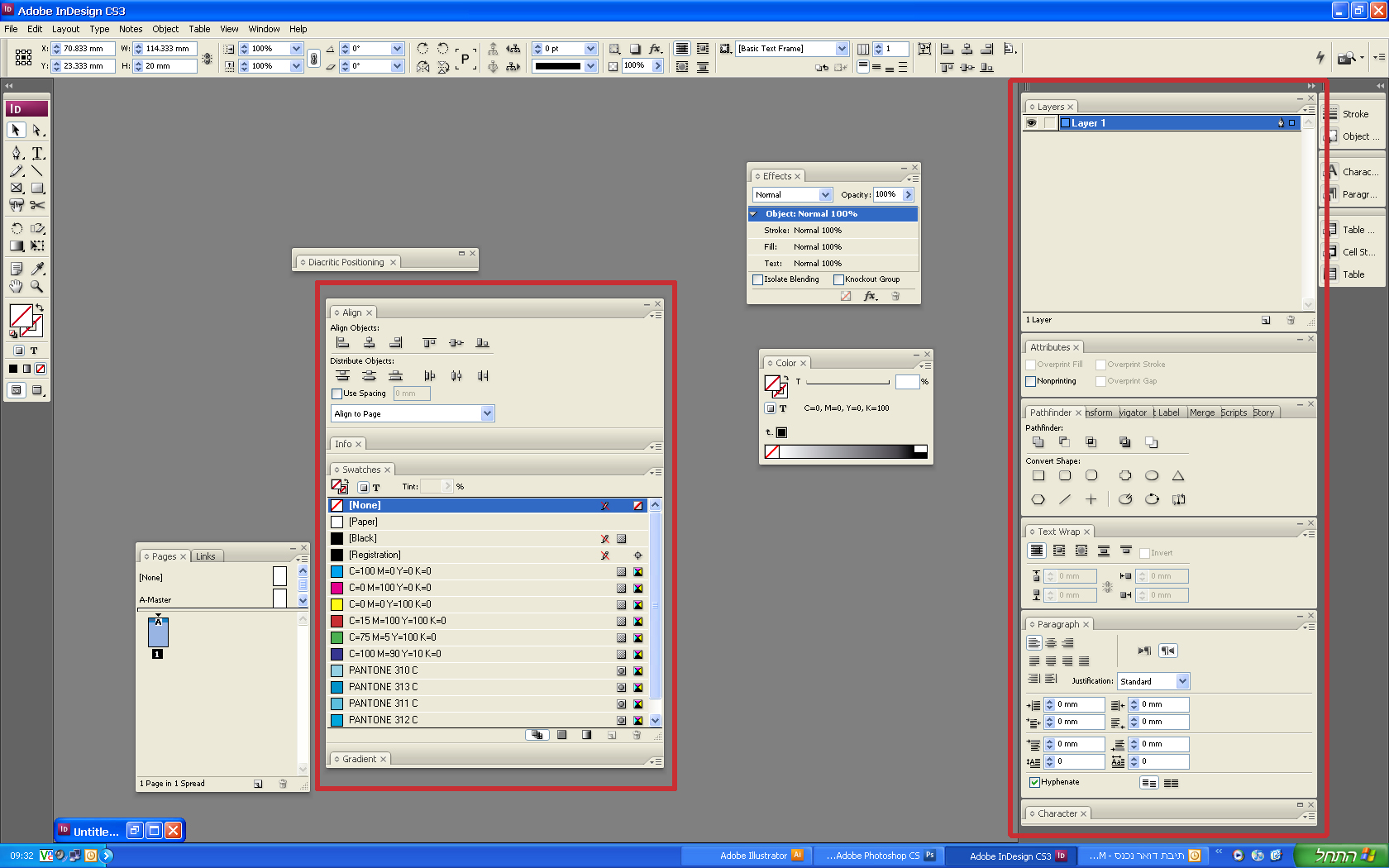Click Align Center in Paragraph panel
The height and width of the screenshot is (868, 1389).
tap(1051, 643)
